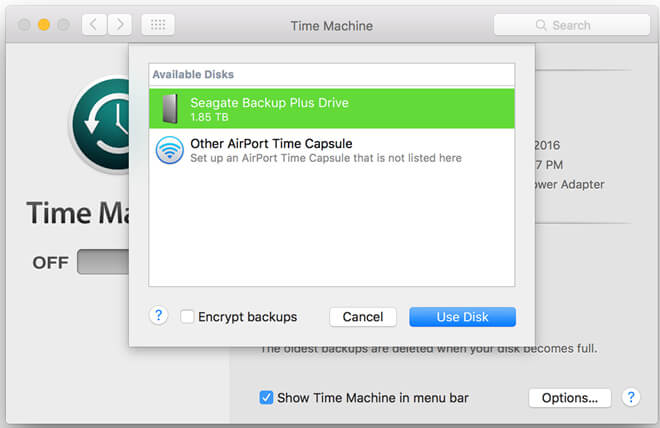Viewport: 660px width, 428px height.
Task: Click the back navigation arrow
Action: (94, 25)
